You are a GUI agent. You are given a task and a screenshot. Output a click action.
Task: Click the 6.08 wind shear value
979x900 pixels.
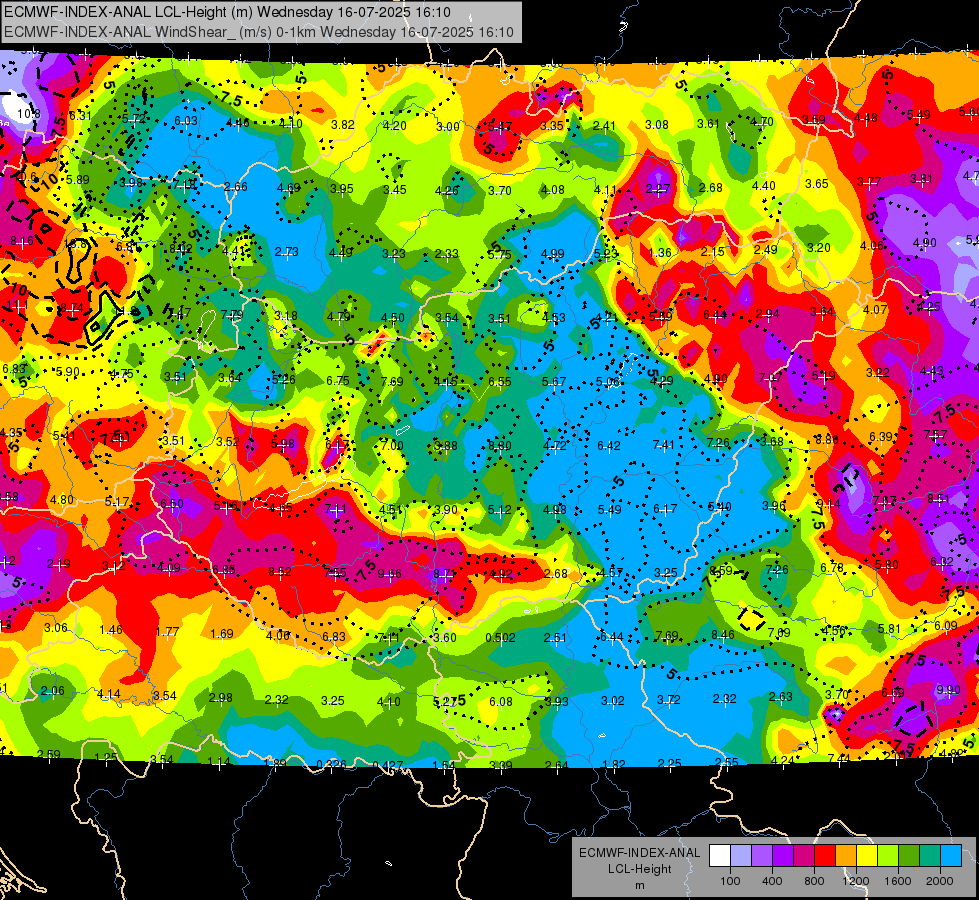501,702
